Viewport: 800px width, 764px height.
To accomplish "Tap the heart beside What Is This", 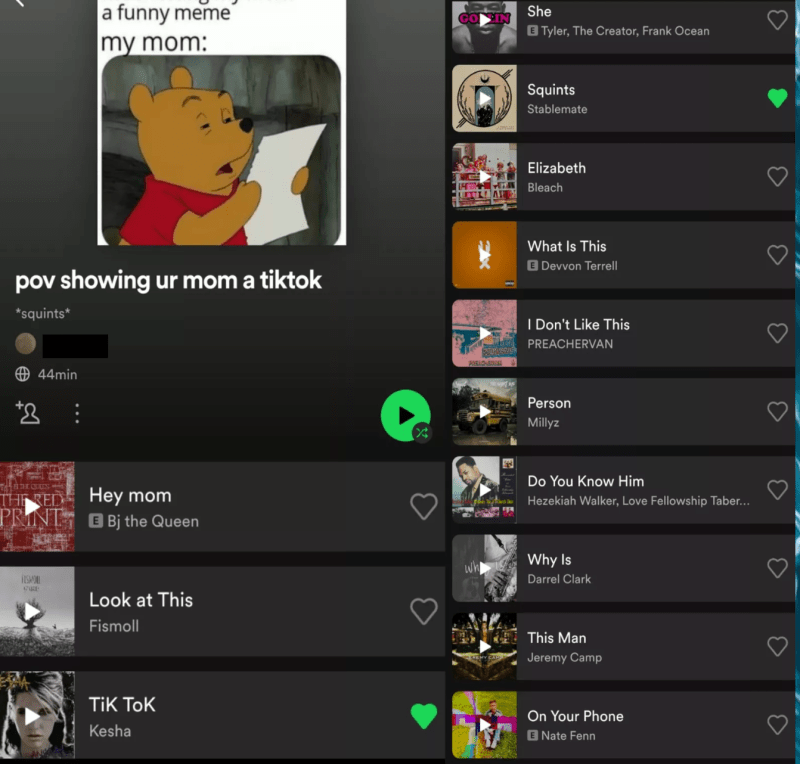I will (x=777, y=255).
